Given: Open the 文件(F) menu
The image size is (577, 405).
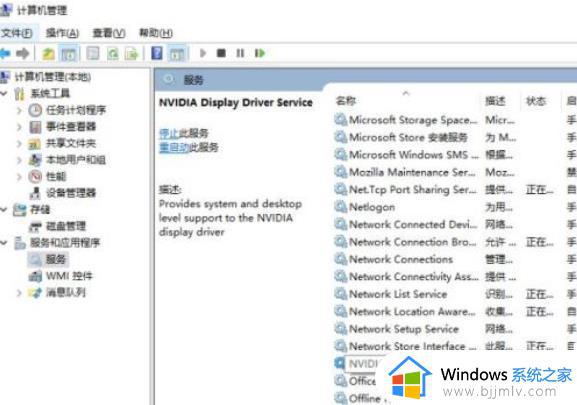Looking at the screenshot, I should [x=17, y=33].
